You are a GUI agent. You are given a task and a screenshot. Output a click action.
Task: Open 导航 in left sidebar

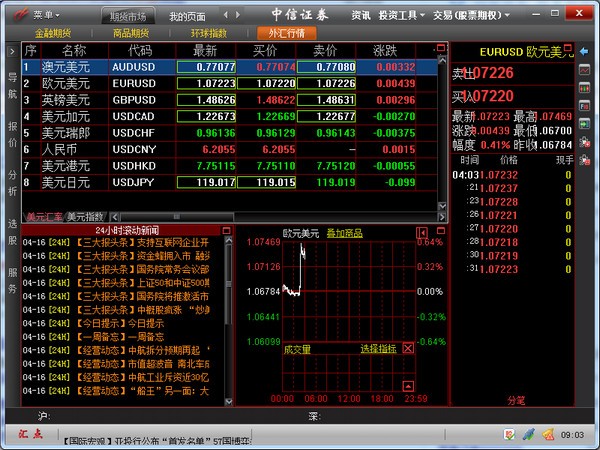pyautogui.click(x=12, y=85)
